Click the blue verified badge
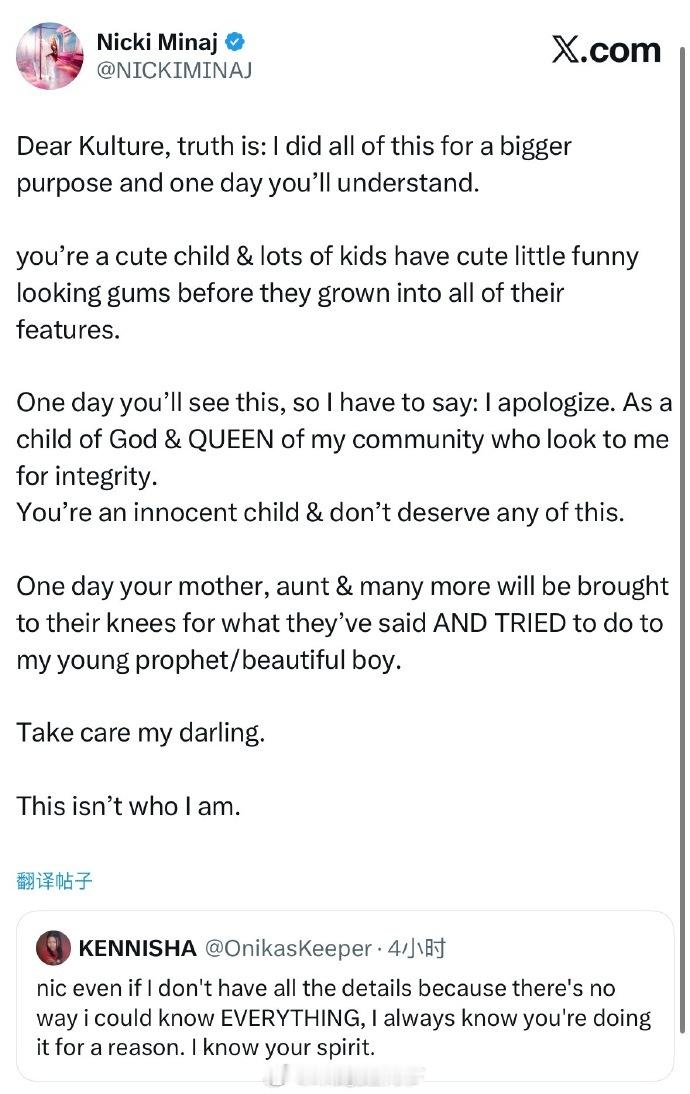Screen dimensions: 690x1094 coord(236,42)
